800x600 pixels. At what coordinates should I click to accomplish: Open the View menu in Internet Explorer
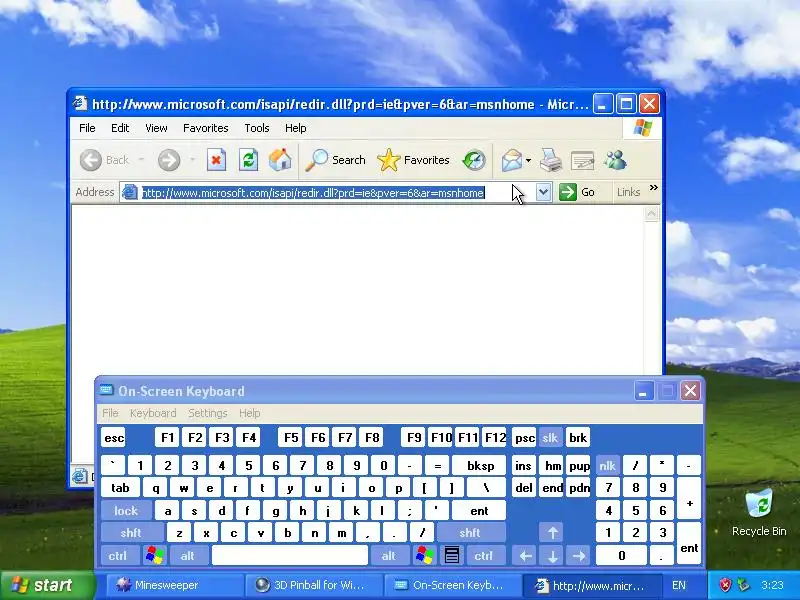(x=156, y=128)
